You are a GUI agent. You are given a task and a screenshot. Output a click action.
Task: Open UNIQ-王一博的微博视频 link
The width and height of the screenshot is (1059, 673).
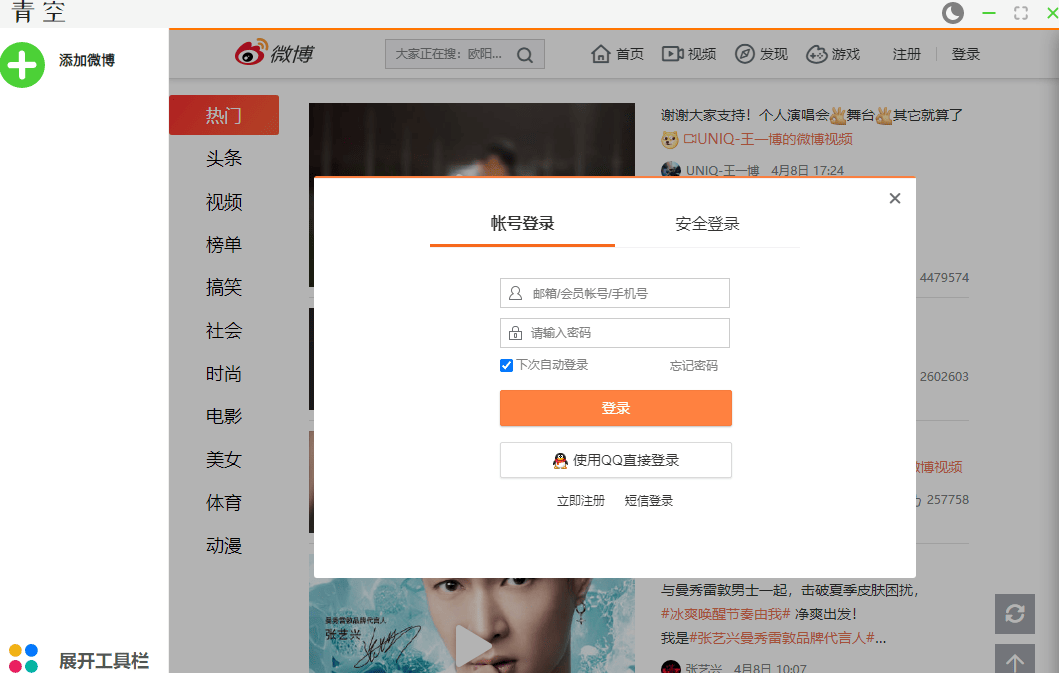point(768,139)
